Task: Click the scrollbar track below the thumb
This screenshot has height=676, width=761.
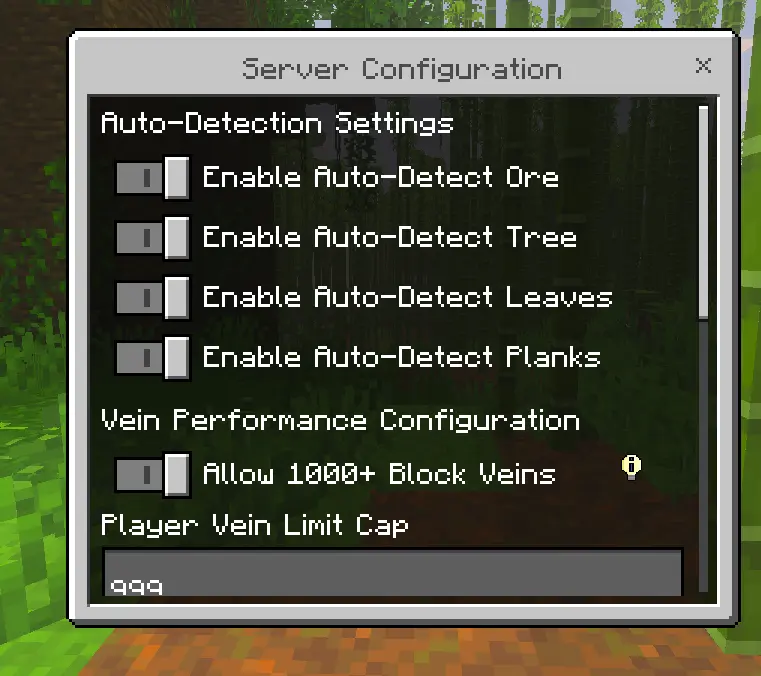Action: click(703, 455)
